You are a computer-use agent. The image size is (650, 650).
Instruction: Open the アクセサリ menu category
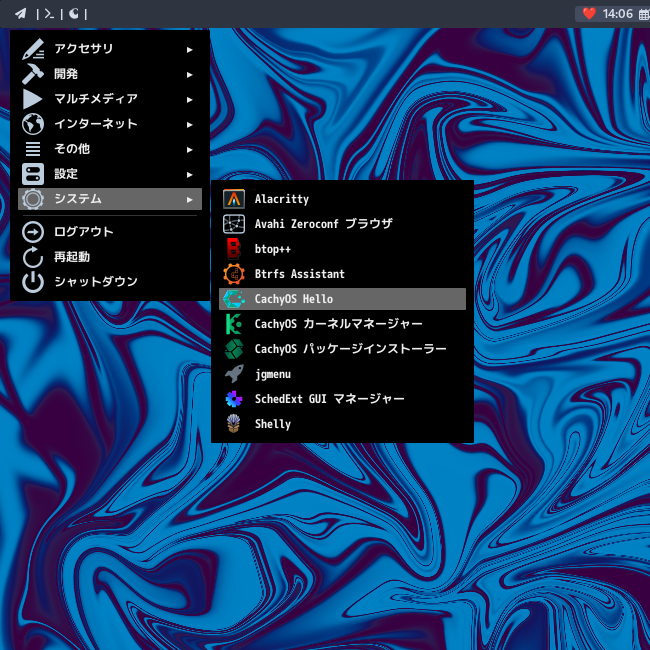(x=110, y=49)
